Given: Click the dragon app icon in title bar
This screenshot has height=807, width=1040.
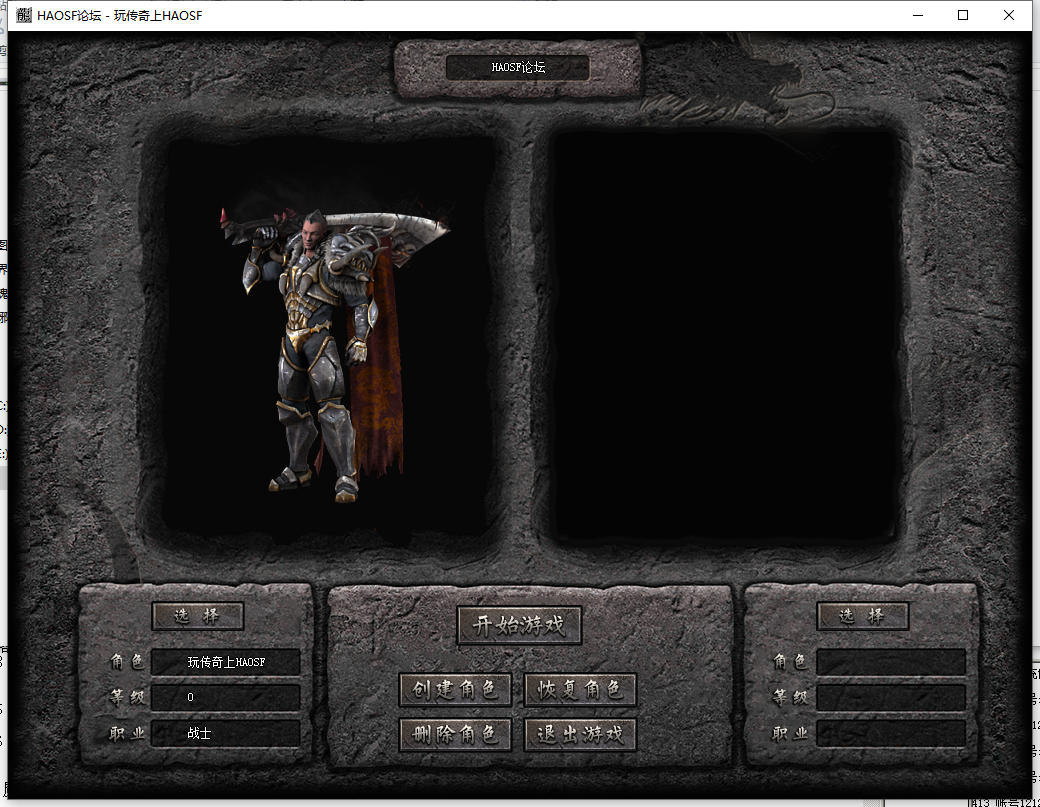Looking at the screenshot, I should [24, 15].
